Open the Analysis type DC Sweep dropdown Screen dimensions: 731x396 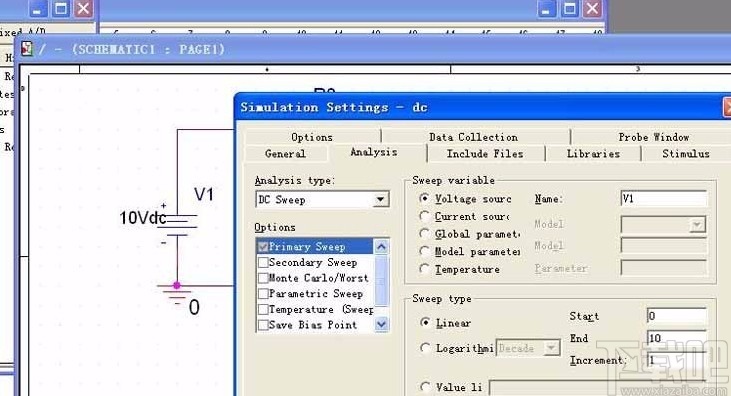tap(380, 200)
